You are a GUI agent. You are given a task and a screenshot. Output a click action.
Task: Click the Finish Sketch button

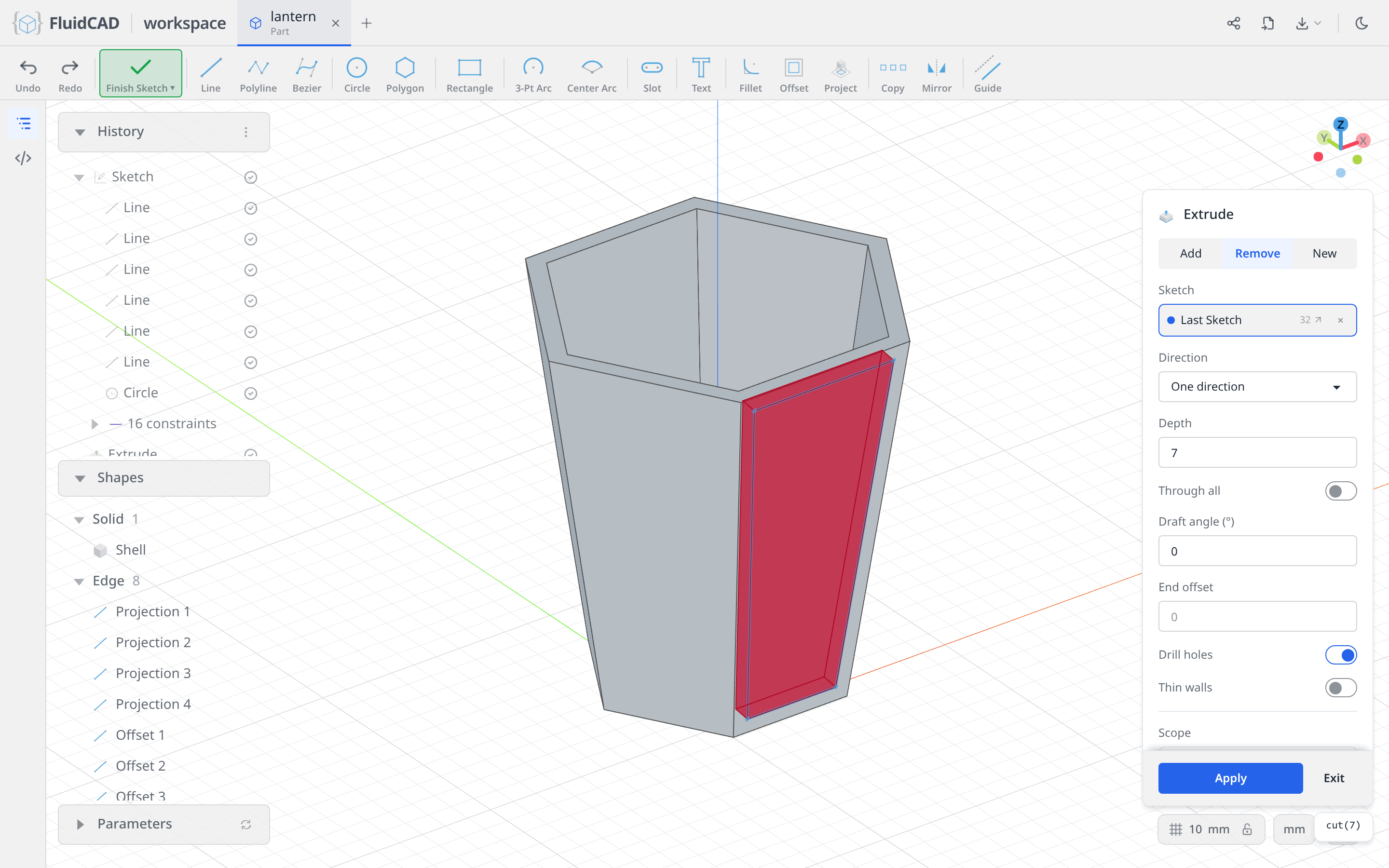141,73
